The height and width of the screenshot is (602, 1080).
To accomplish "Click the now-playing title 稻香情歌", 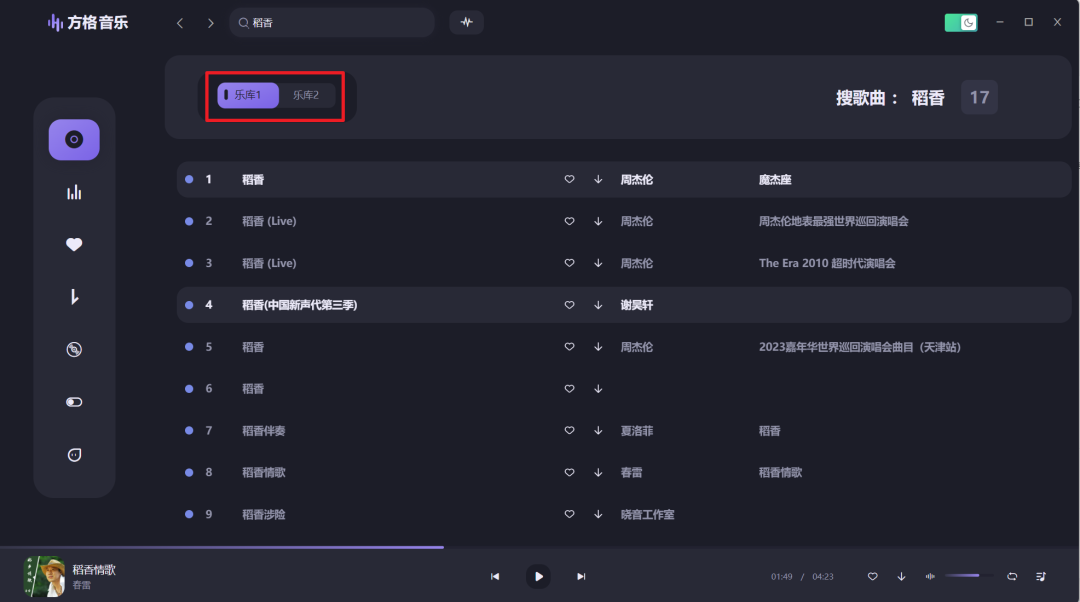I will click(x=94, y=570).
